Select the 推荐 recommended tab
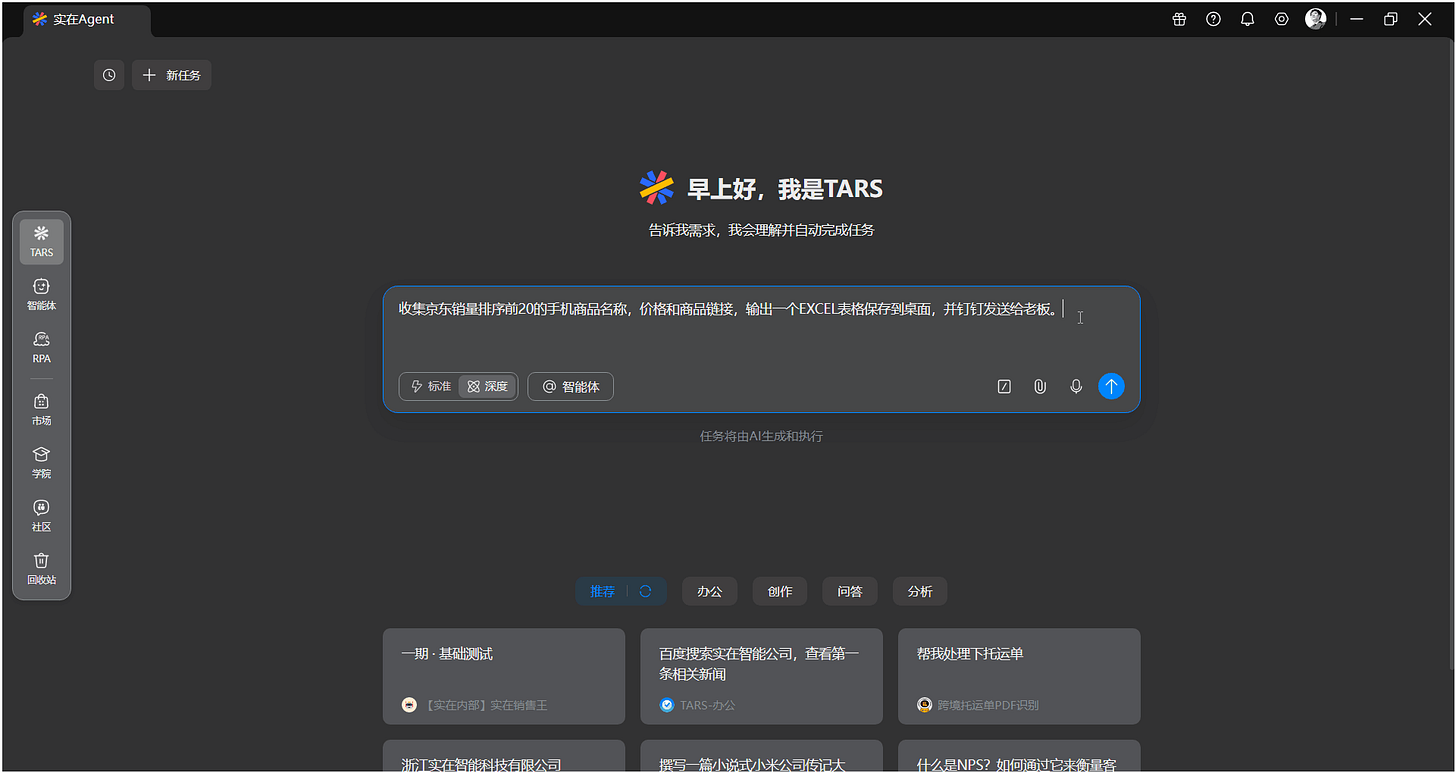Viewport: 1456px width, 773px height. (x=602, y=591)
